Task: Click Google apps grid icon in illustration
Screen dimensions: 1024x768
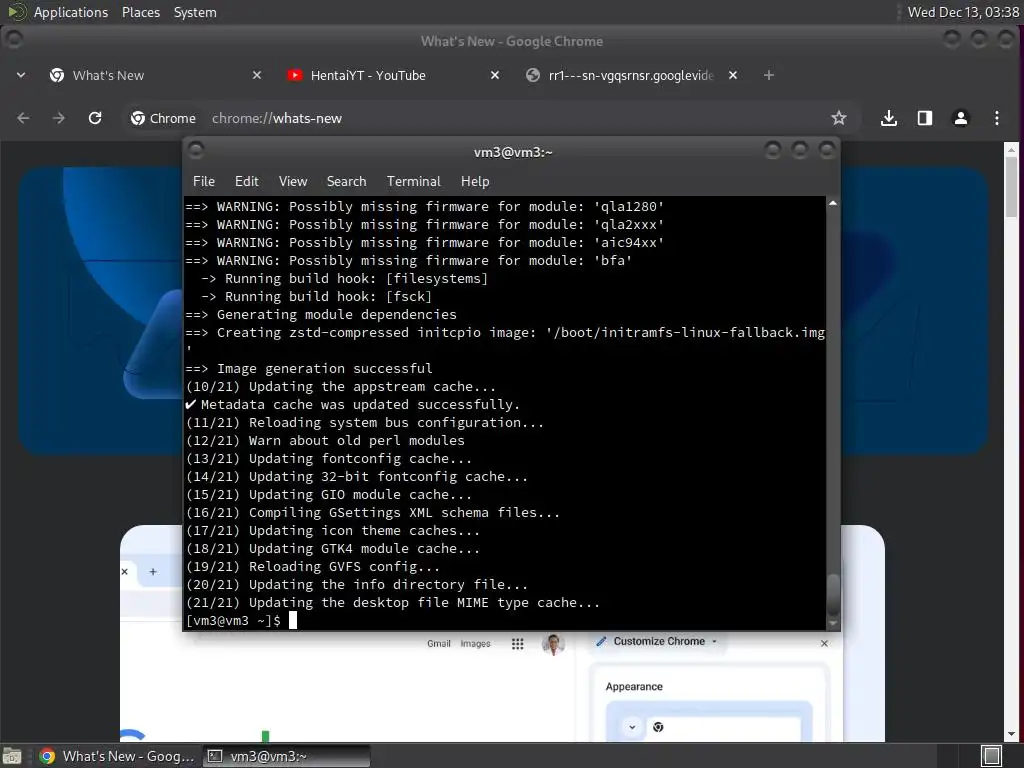Action: [x=517, y=644]
